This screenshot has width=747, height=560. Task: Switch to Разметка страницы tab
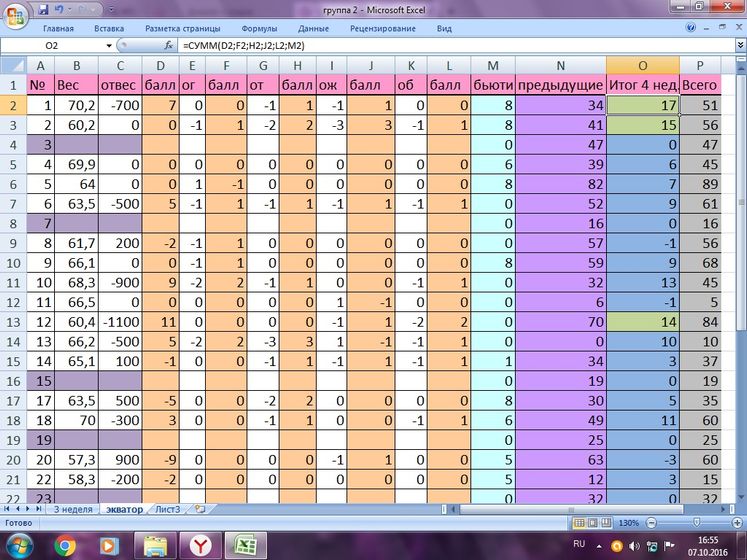tap(183, 29)
